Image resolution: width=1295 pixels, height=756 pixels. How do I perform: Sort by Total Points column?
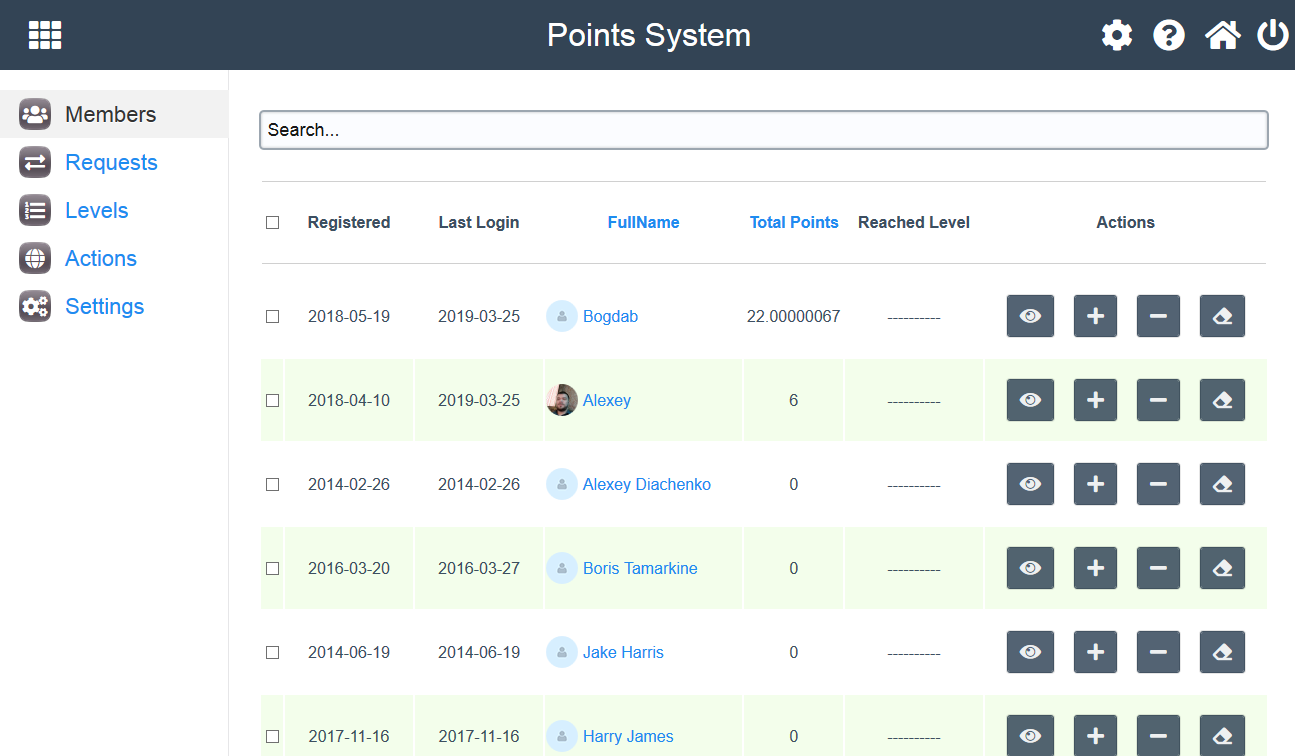pos(794,222)
